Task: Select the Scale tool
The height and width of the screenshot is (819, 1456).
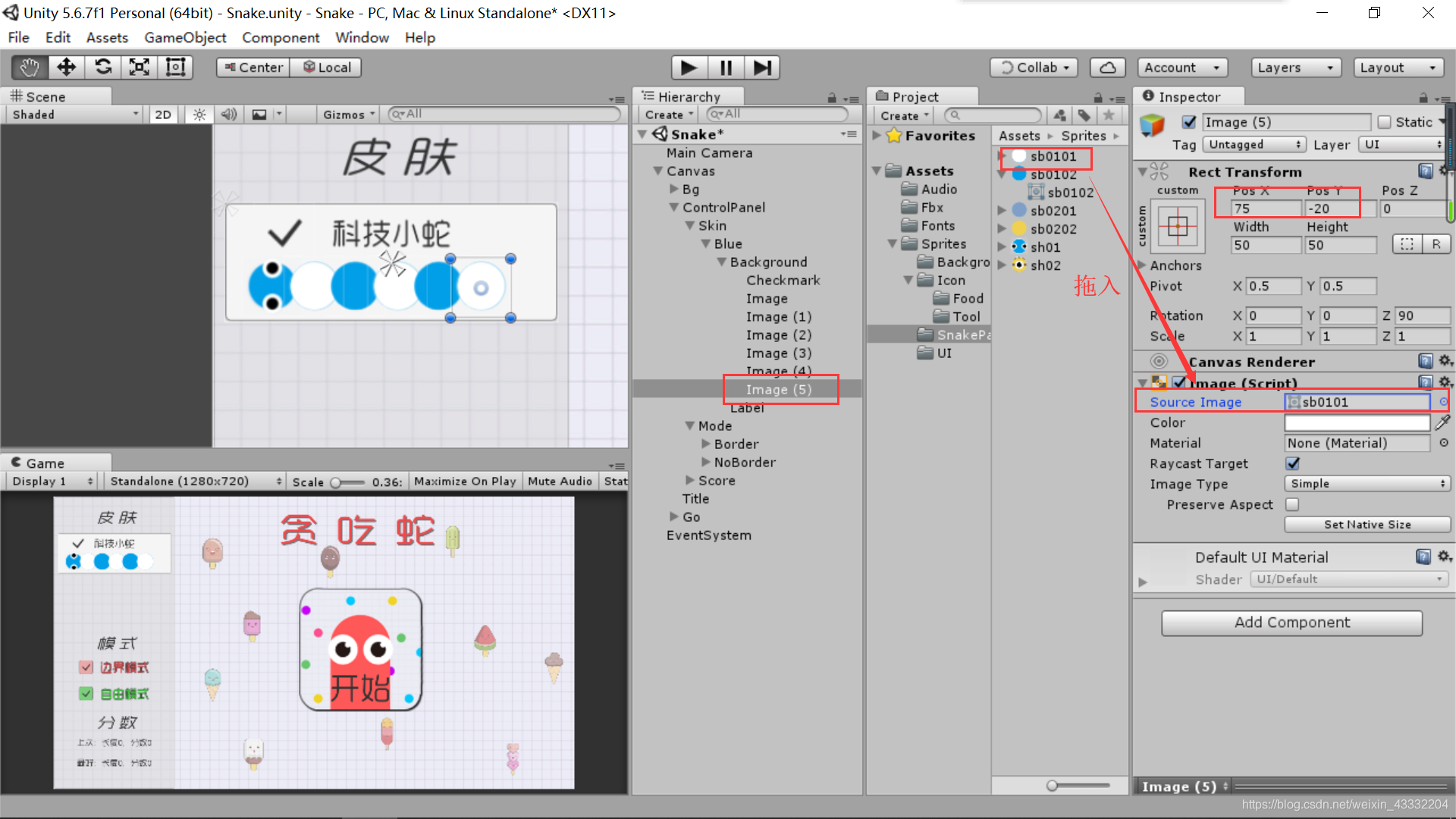Action: click(140, 67)
